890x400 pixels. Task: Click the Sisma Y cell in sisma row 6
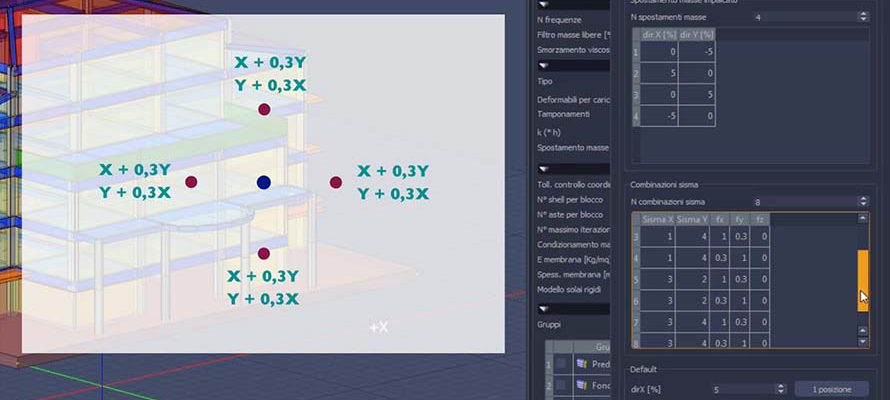(692, 301)
